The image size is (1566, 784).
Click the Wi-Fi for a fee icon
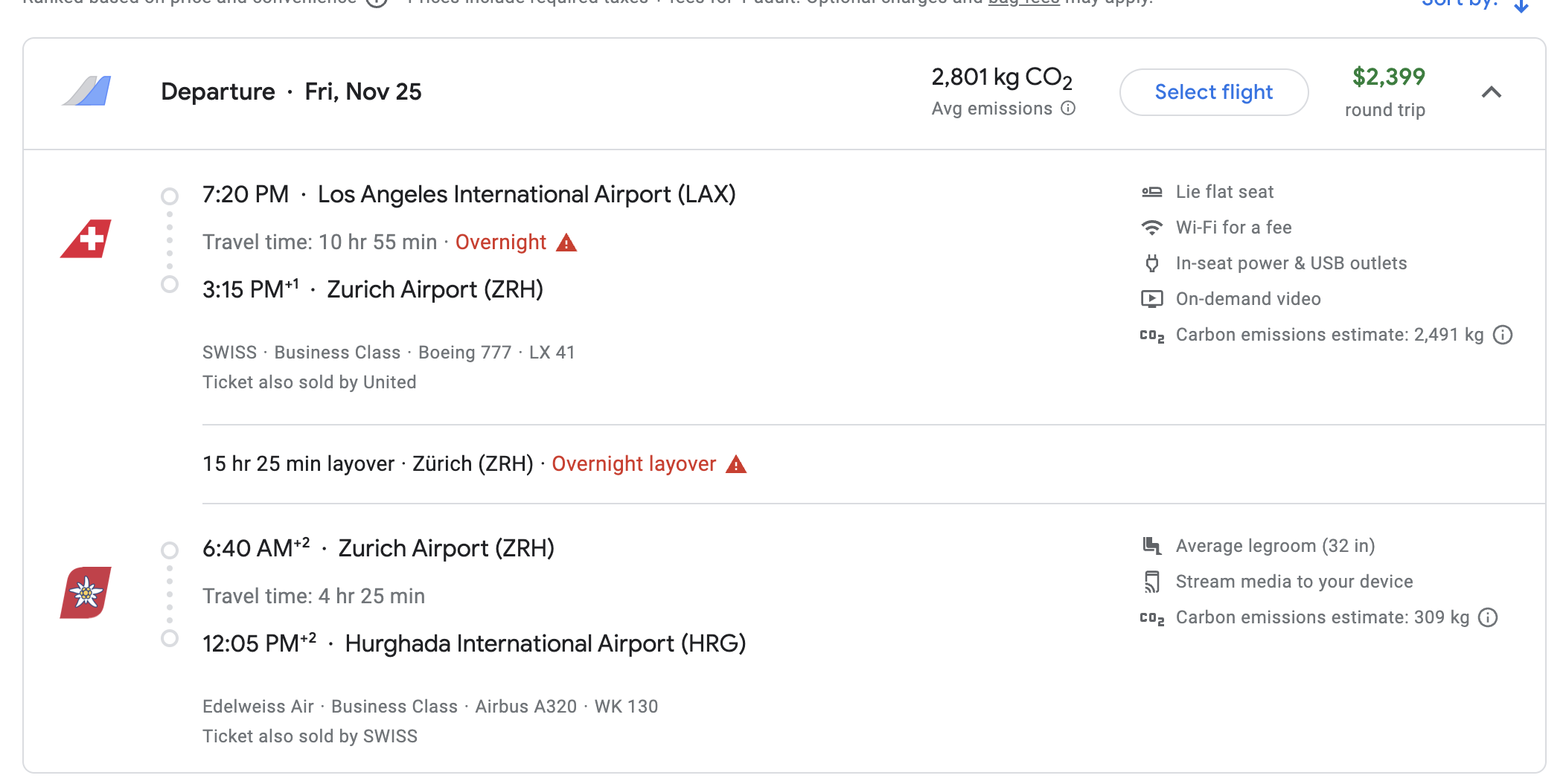pos(1151,228)
